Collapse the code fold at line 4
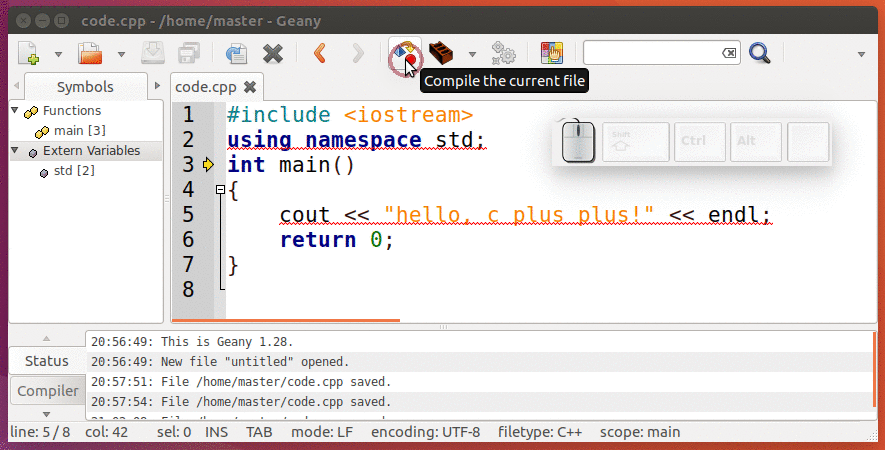The image size is (885, 450). coord(221,190)
